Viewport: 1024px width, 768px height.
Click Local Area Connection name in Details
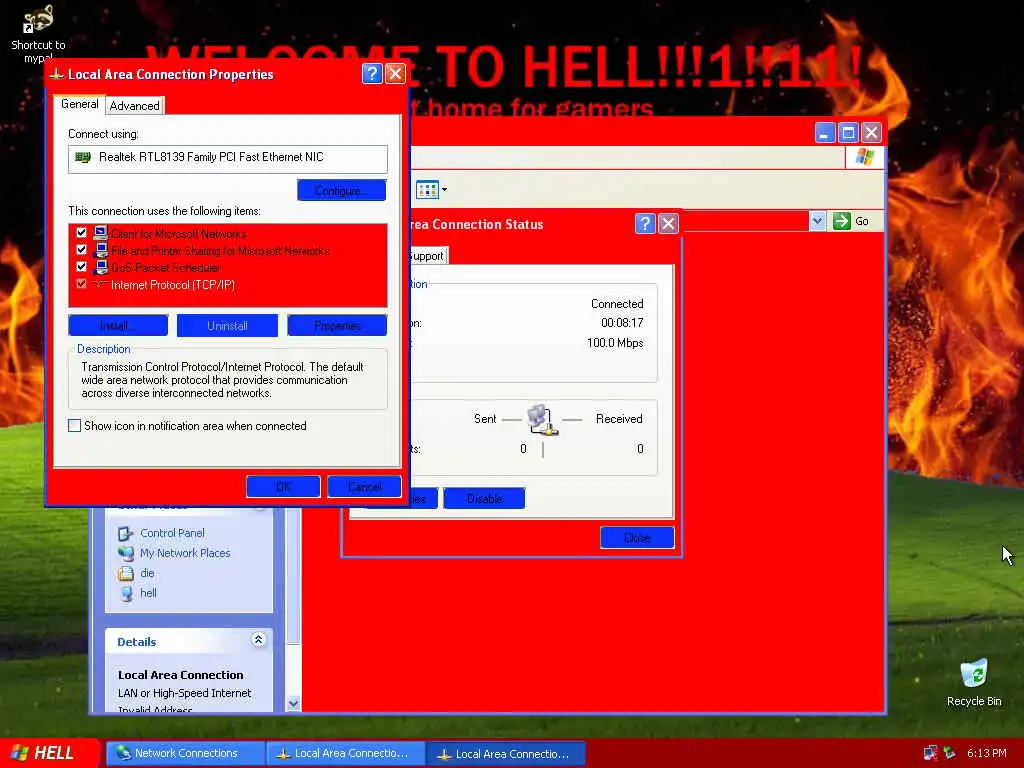[181, 675]
